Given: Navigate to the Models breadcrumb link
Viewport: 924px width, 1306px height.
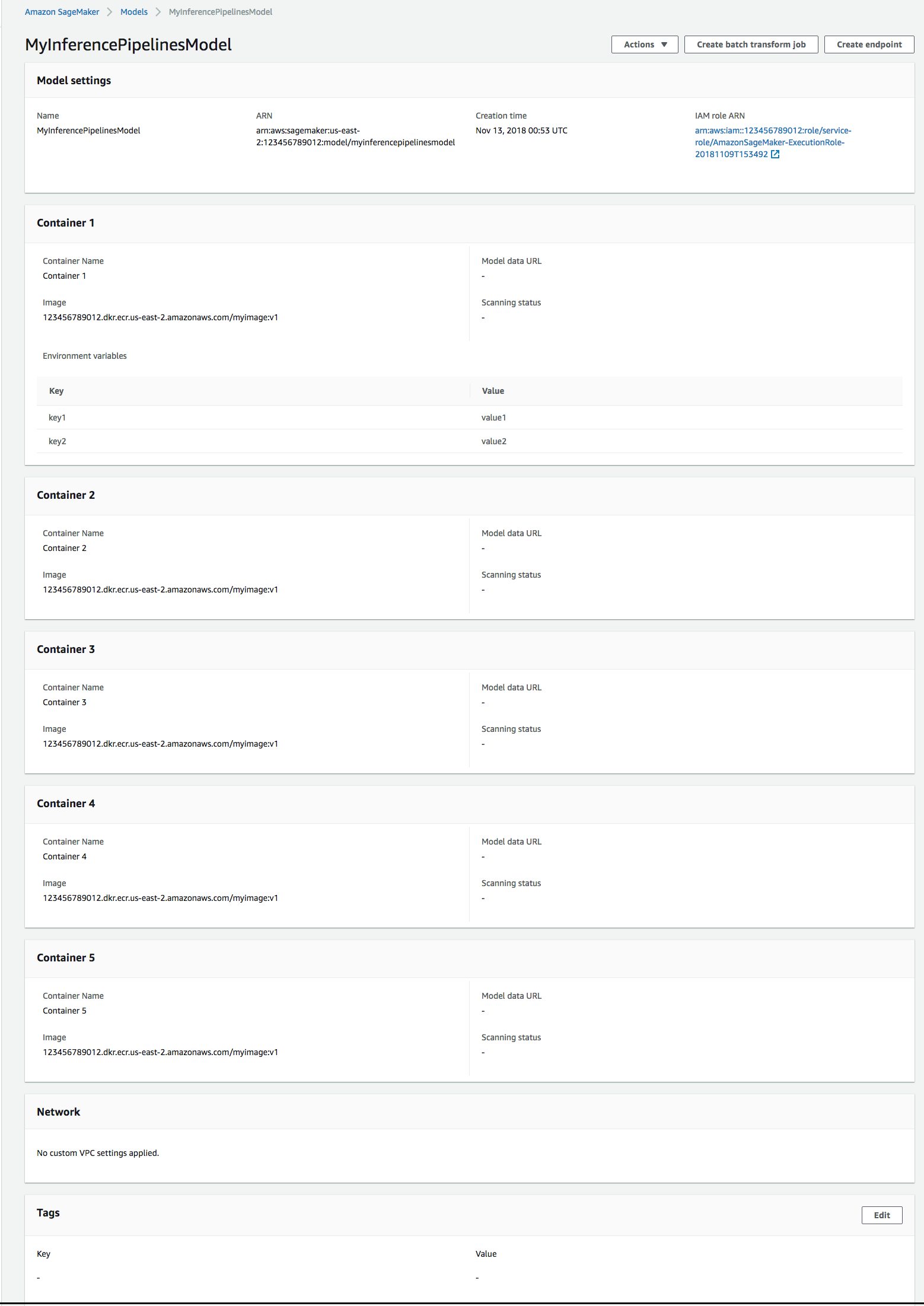Looking at the screenshot, I should pos(134,11).
